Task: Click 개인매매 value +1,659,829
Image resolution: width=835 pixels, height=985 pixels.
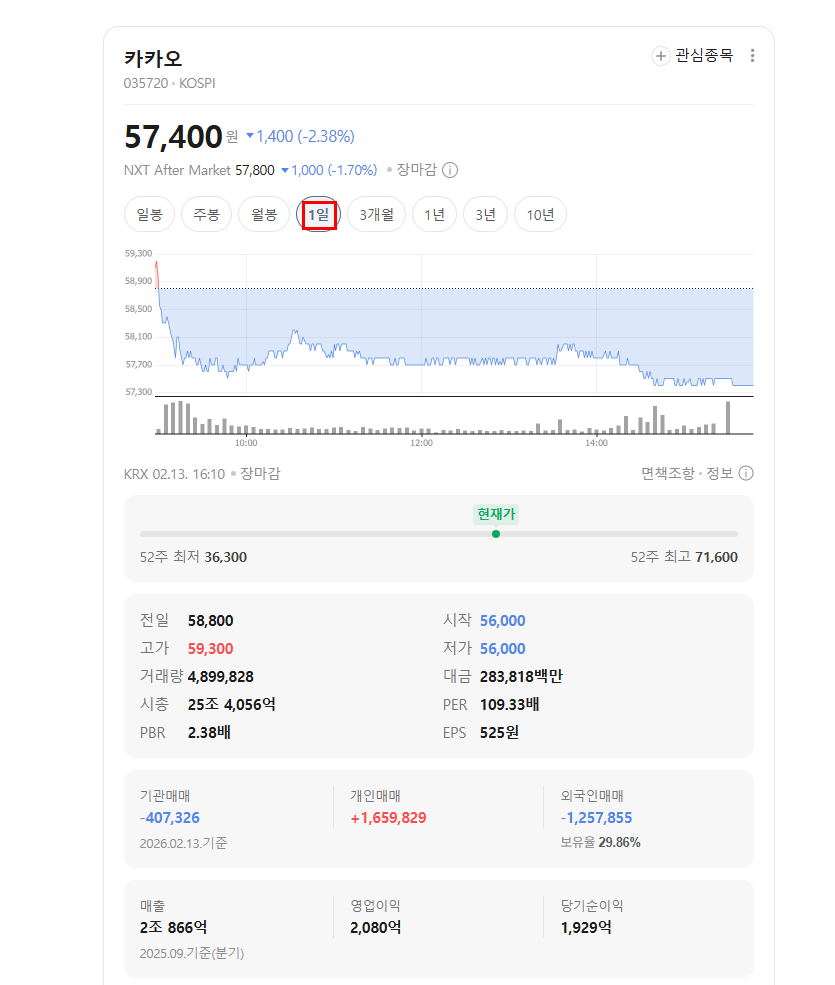Action: 388,818
